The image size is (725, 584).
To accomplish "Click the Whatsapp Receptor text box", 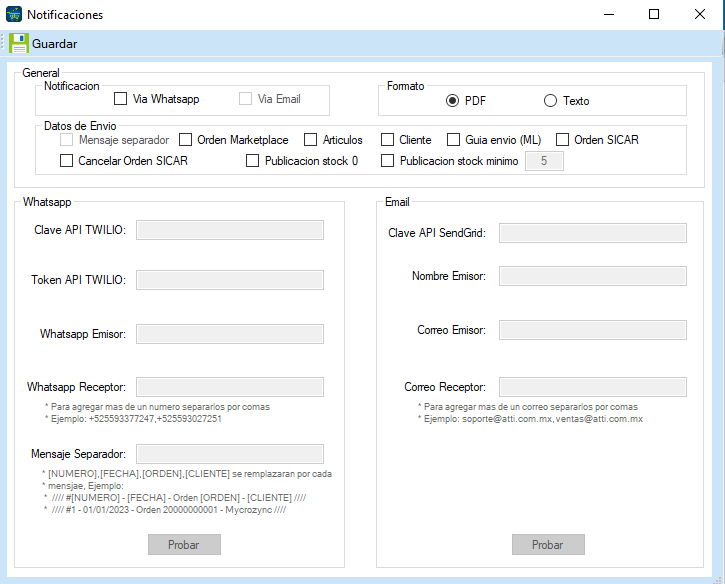I will pos(230,387).
